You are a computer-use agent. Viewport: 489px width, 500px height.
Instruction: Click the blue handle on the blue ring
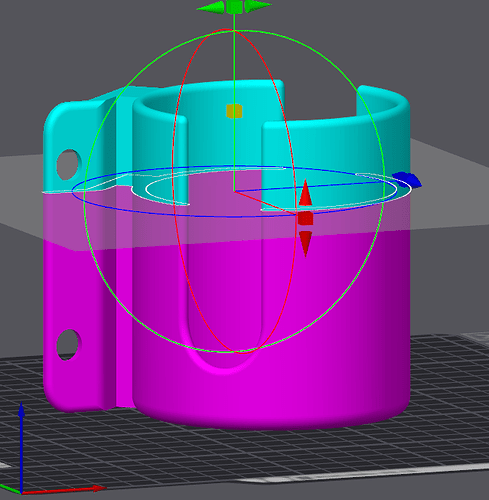407,179
